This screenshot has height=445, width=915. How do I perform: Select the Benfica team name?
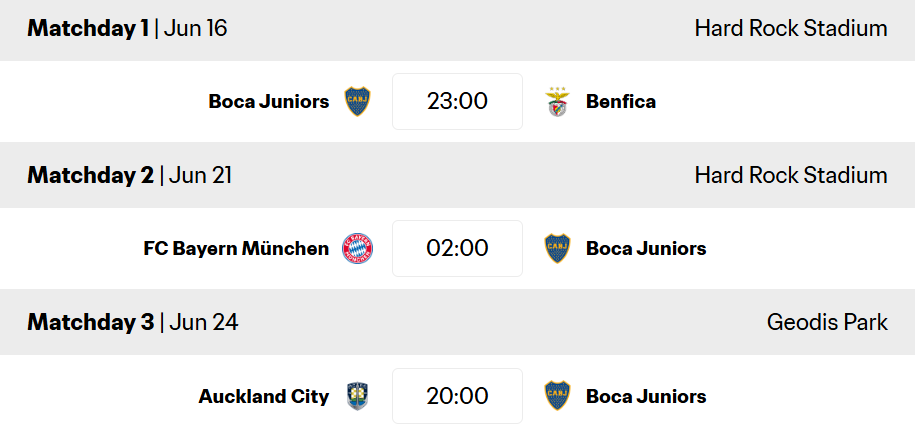point(621,101)
